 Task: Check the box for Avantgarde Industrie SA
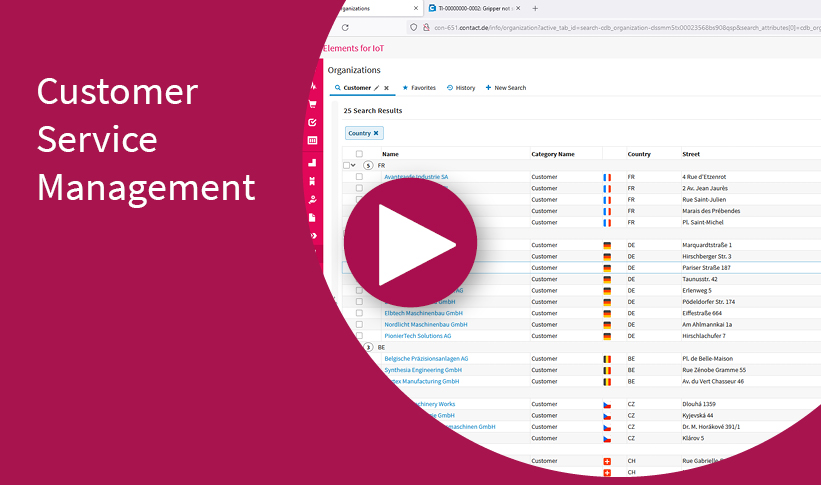click(359, 177)
